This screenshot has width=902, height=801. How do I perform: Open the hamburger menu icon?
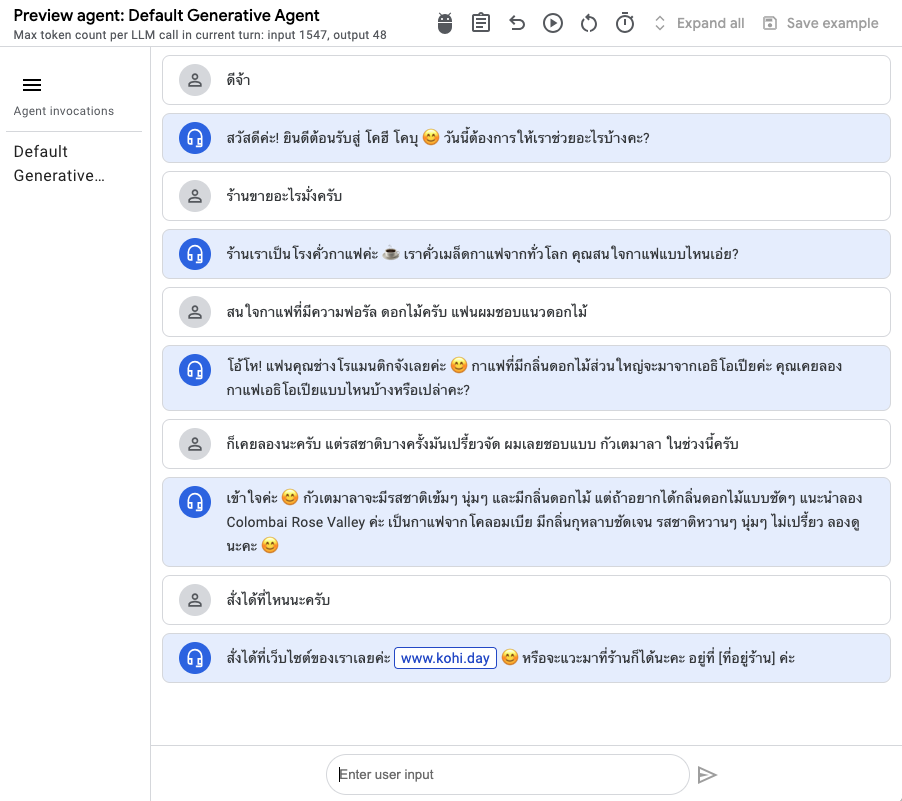[32, 85]
